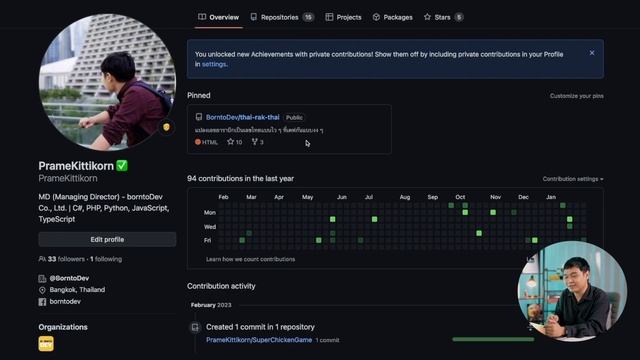The height and width of the screenshot is (360, 640).
Task: Open the borntodev Facebook link
Action: coord(65,302)
